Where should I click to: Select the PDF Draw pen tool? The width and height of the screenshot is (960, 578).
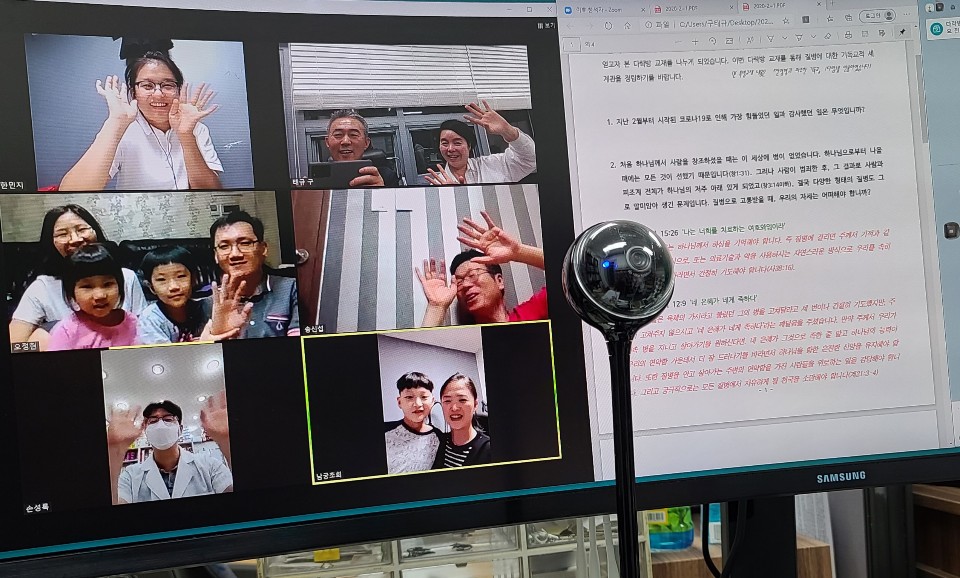pyautogui.click(x=770, y=39)
